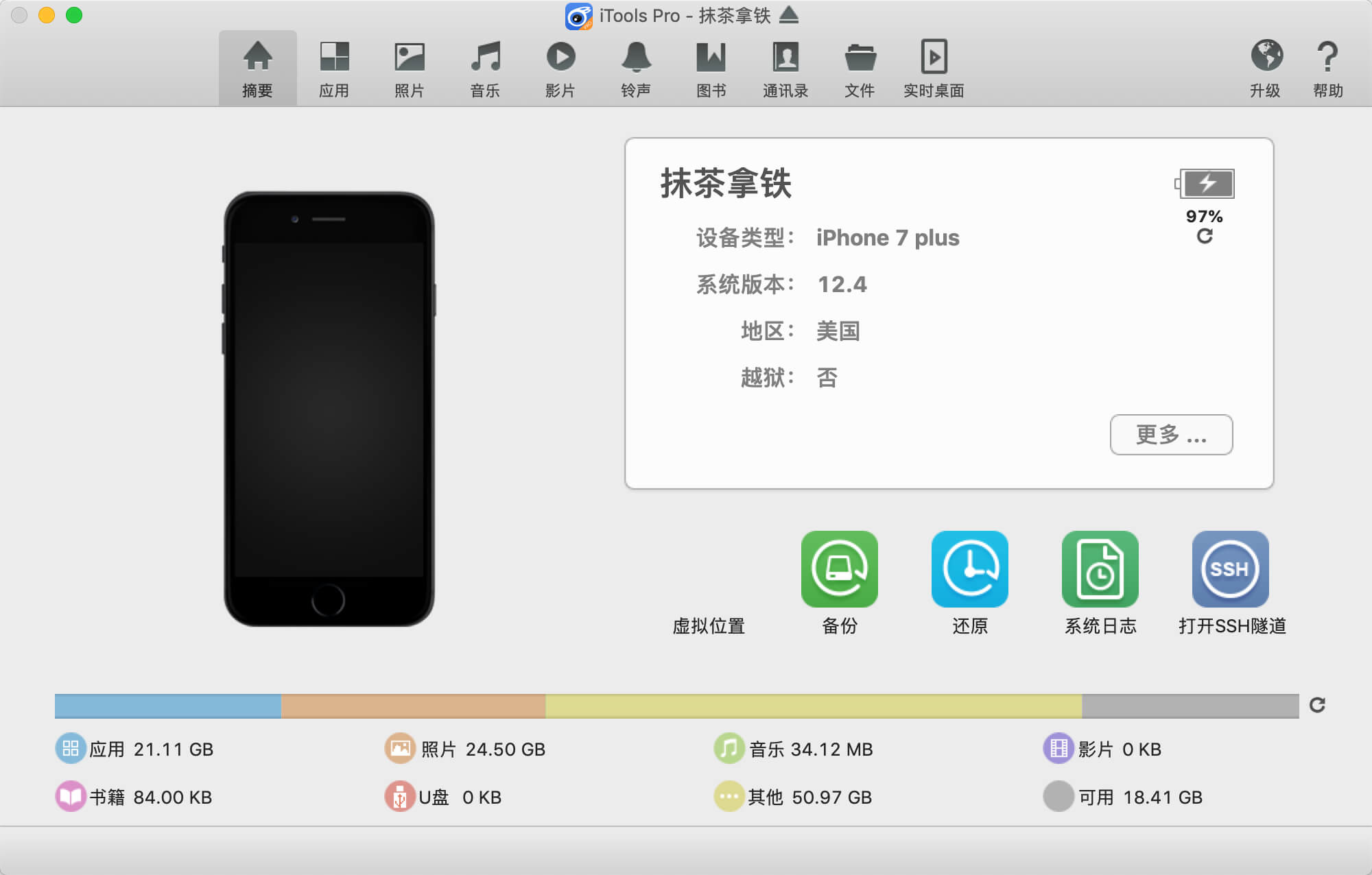1372x875 pixels.
Task: Open the 影片 movies tab
Action: pyautogui.click(x=560, y=69)
